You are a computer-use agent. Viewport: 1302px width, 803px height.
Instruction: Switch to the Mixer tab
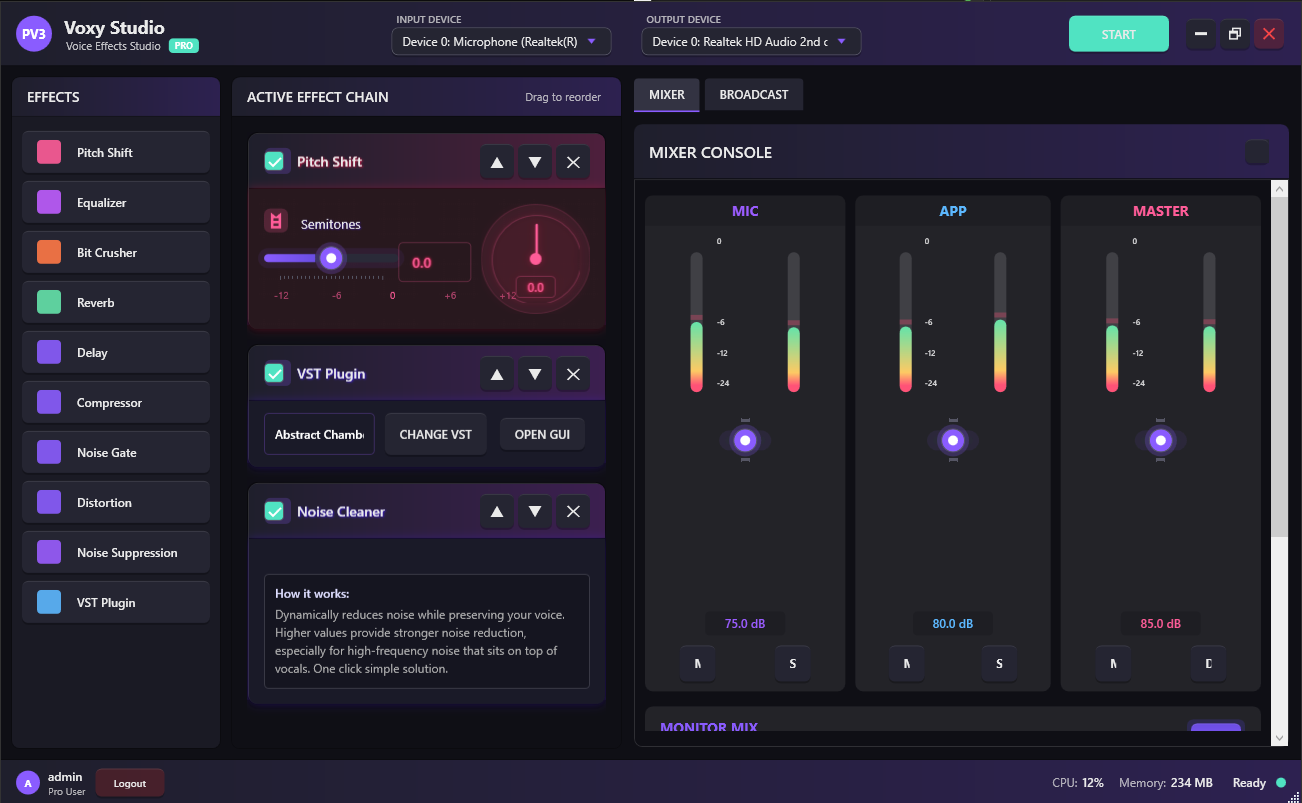[667, 95]
